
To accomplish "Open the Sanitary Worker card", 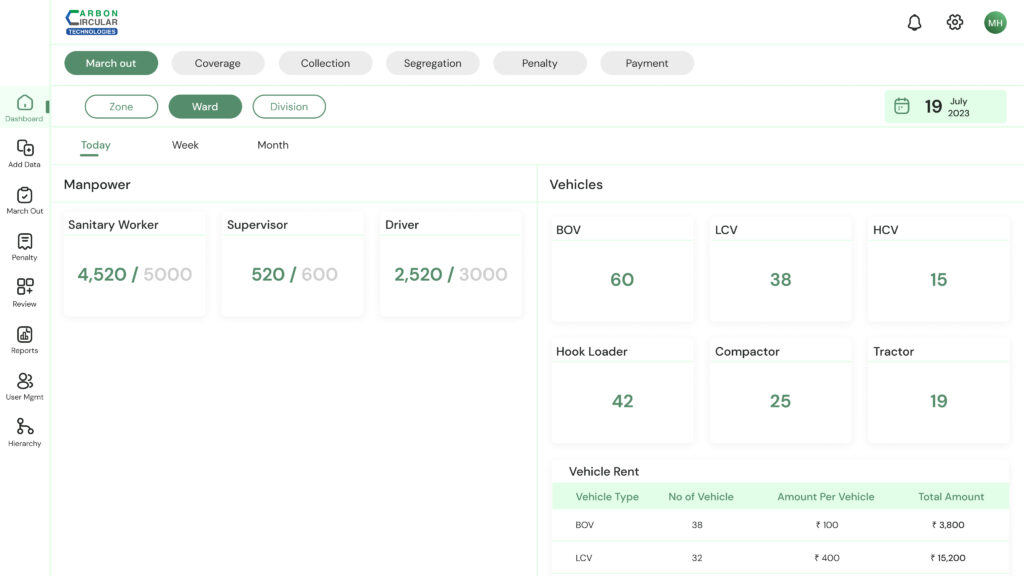I will [x=134, y=264].
